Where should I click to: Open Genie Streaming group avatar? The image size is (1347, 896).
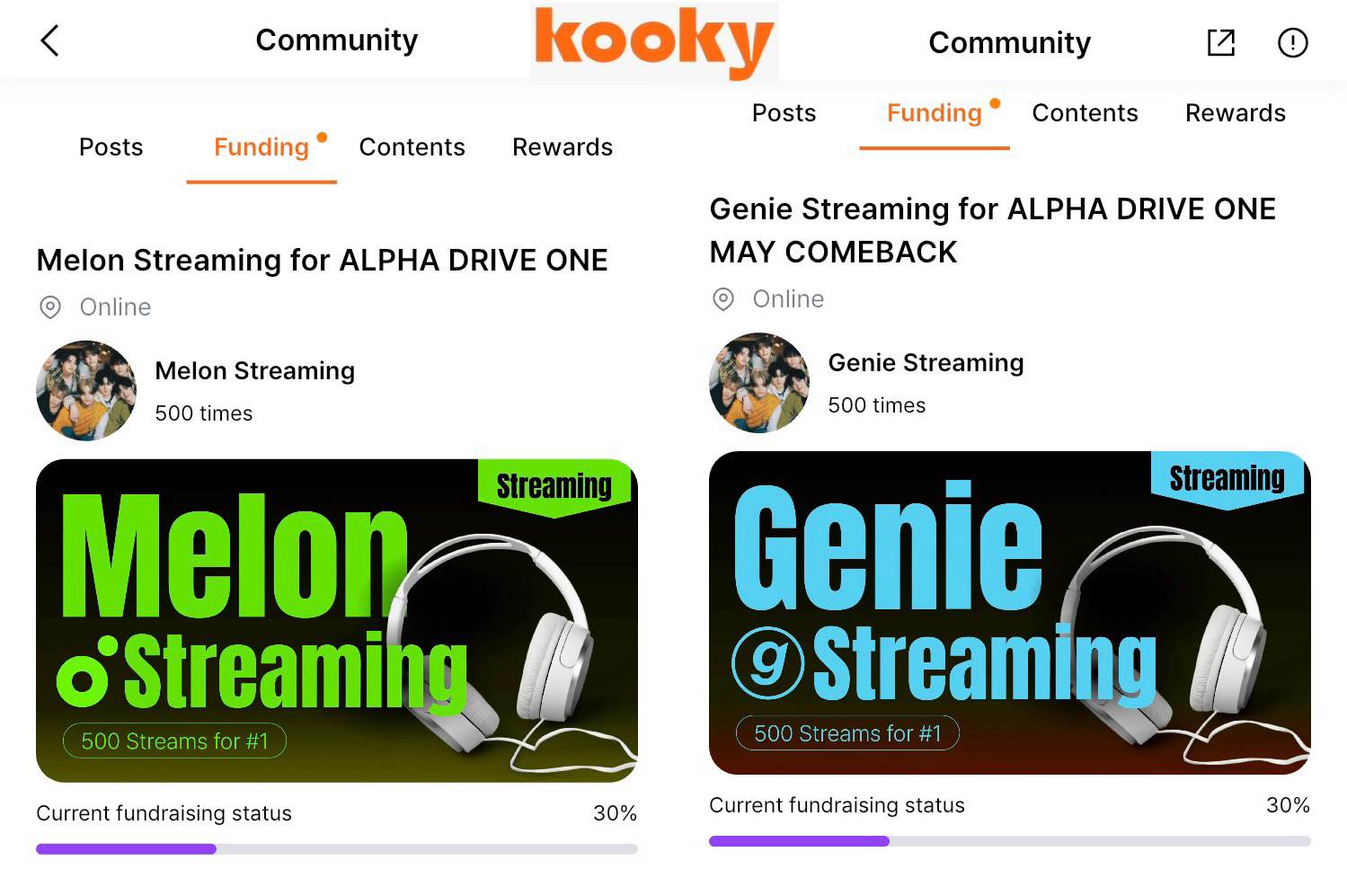(759, 383)
